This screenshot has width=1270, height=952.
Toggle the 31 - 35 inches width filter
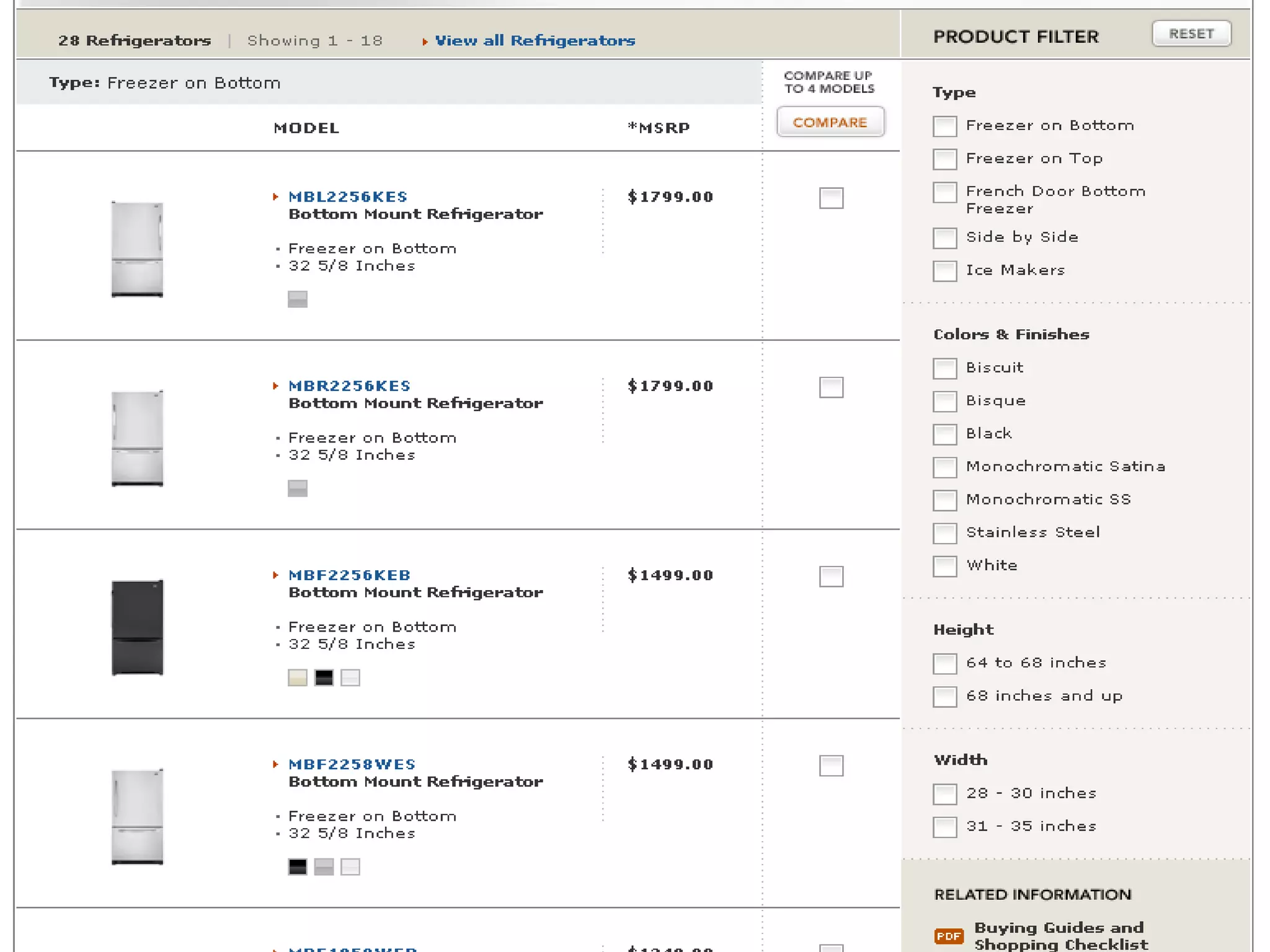click(x=944, y=827)
